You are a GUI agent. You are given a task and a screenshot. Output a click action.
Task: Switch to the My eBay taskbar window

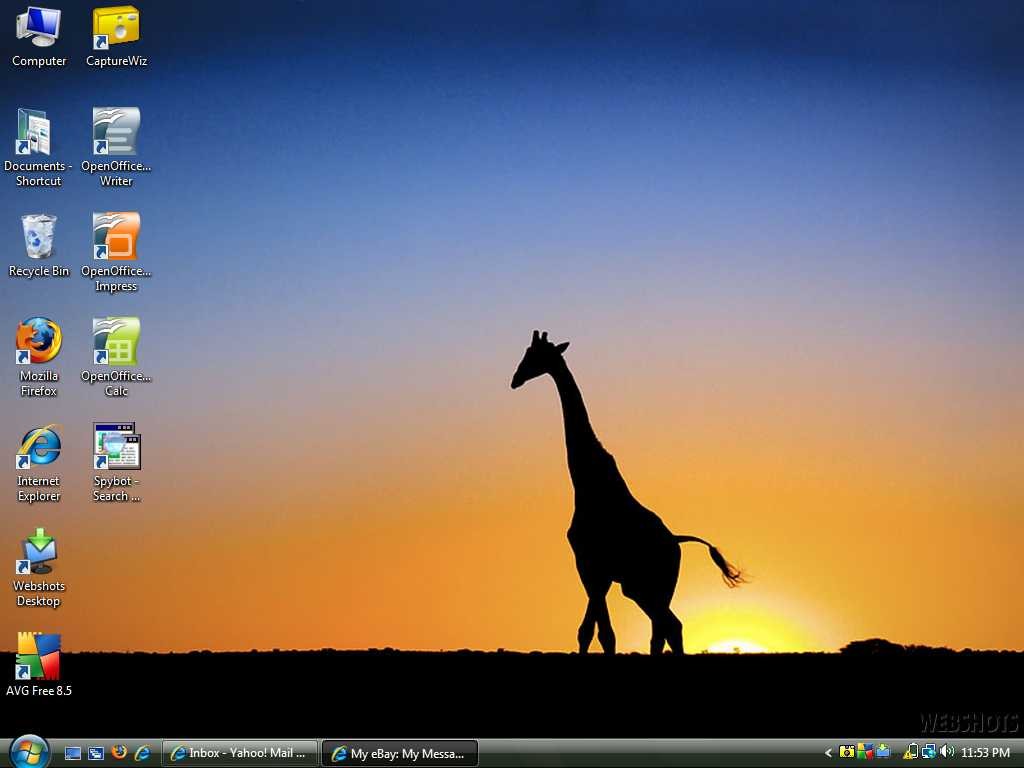[x=400, y=753]
